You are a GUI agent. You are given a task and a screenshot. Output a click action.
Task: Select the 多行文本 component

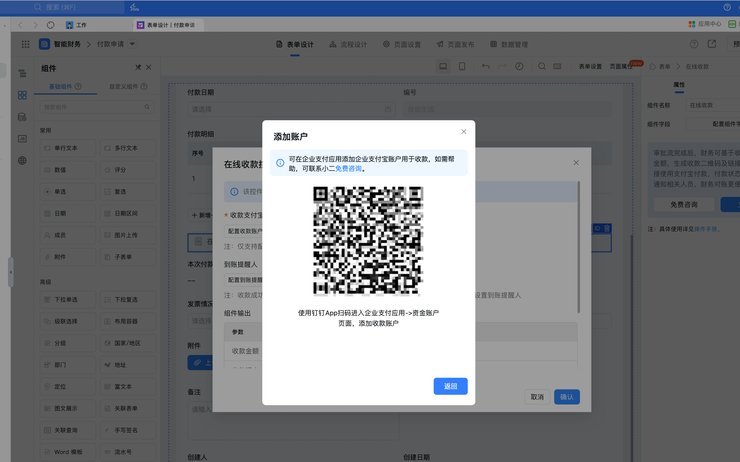coord(127,148)
